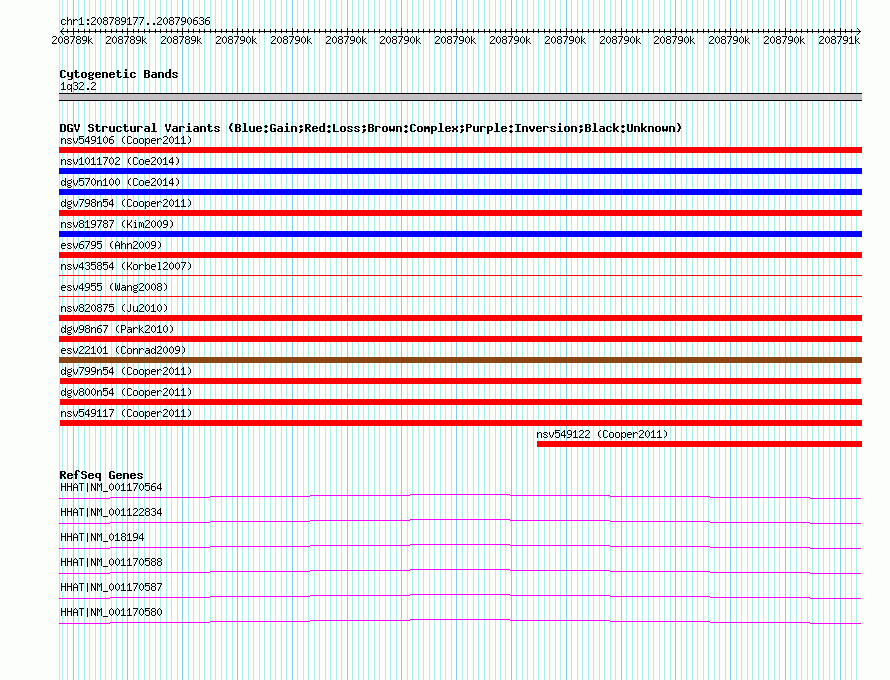The height and width of the screenshot is (680, 890).
Task: Click the chr1:208789177..208790636 region label
Action: (135, 21)
